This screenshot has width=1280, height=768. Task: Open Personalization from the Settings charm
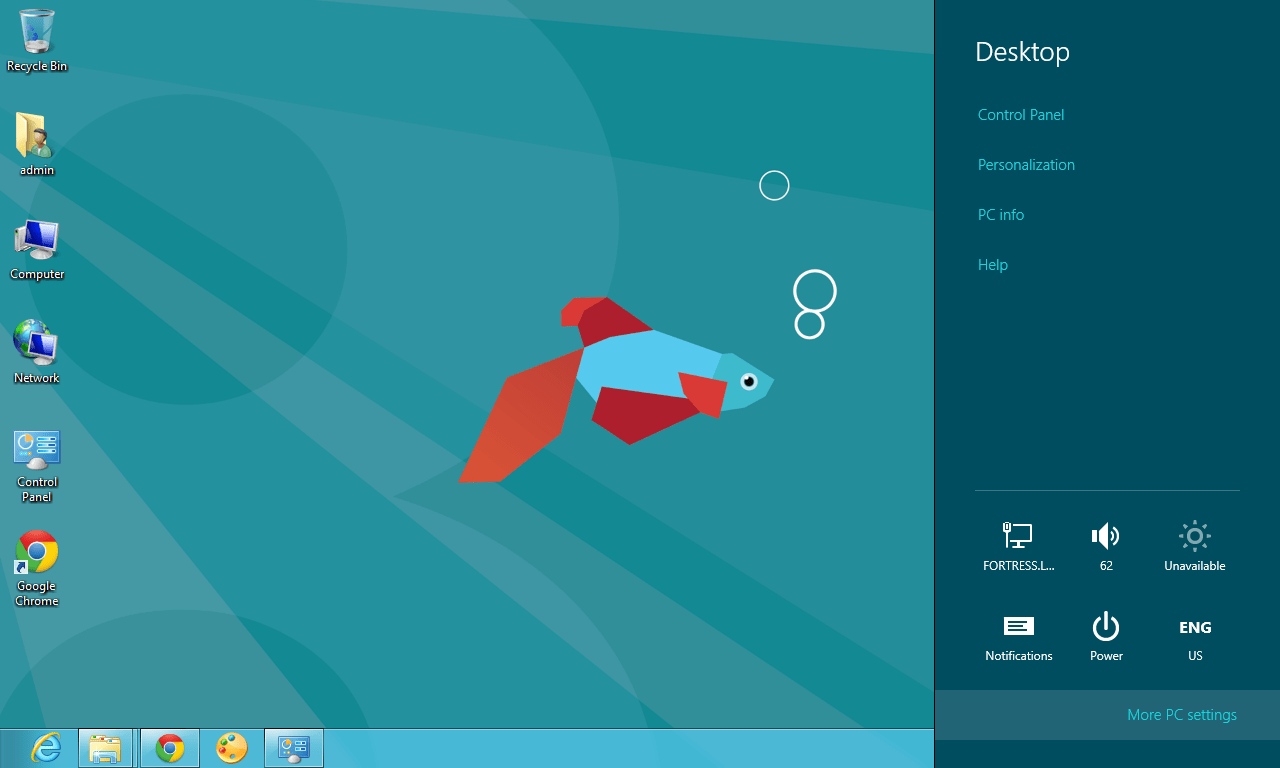[1026, 164]
